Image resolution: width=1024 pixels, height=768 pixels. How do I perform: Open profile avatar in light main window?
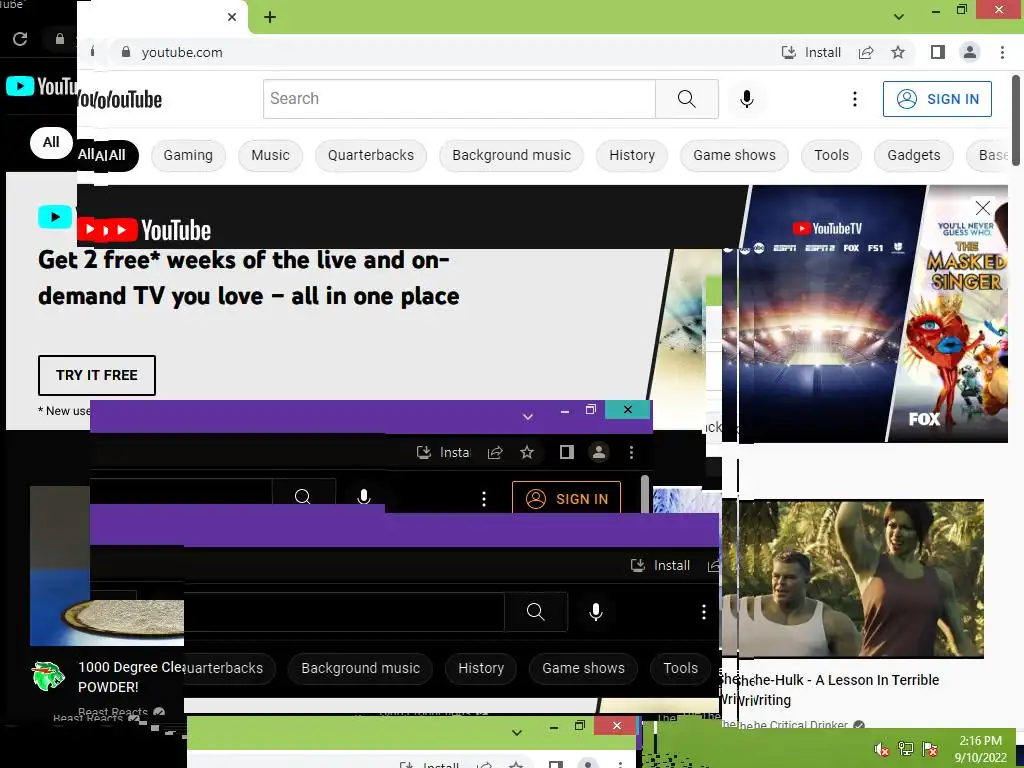pyautogui.click(x=970, y=52)
